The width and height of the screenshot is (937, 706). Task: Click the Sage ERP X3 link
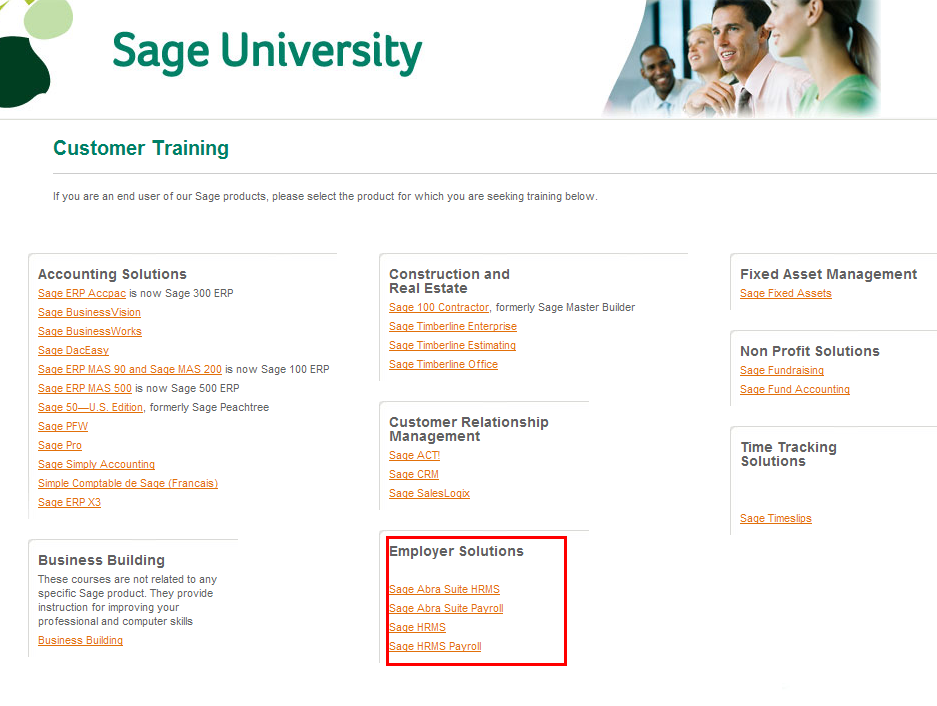69,502
